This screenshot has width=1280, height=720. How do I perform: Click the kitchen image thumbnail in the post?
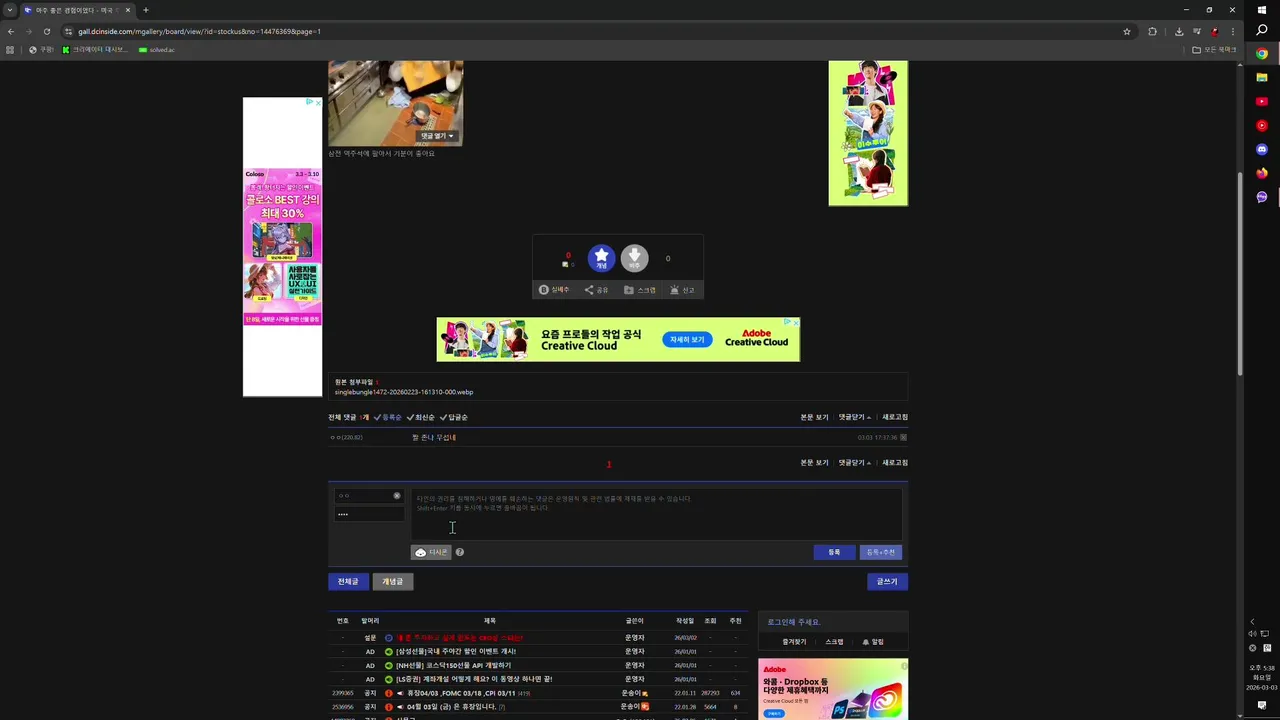pyautogui.click(x=396, y=103)
